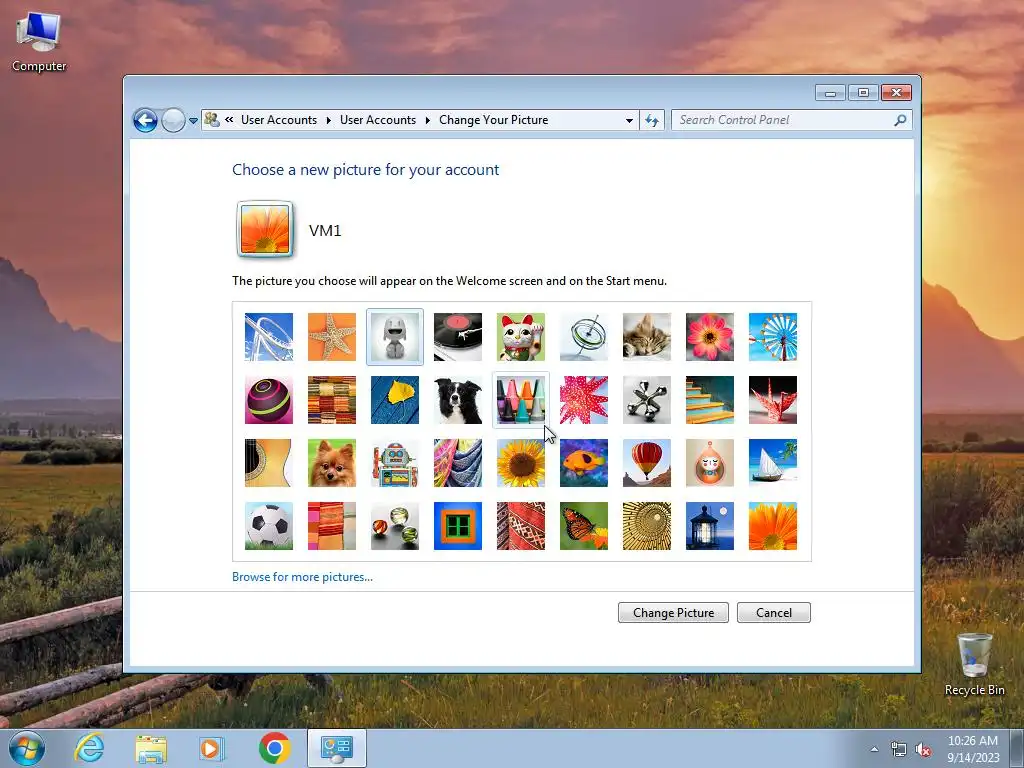1024x768 pixels.
Task: Refresh the Control Panel page
Action: click(x=652, y=120)
